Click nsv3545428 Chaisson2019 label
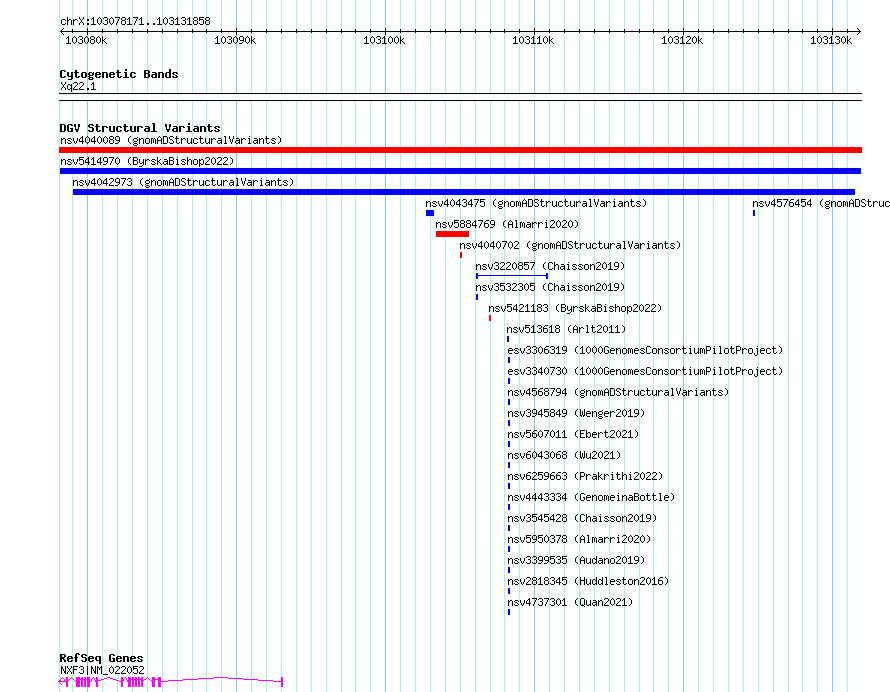The width and height of the screenshot is (890, 692). coord(582,518)
